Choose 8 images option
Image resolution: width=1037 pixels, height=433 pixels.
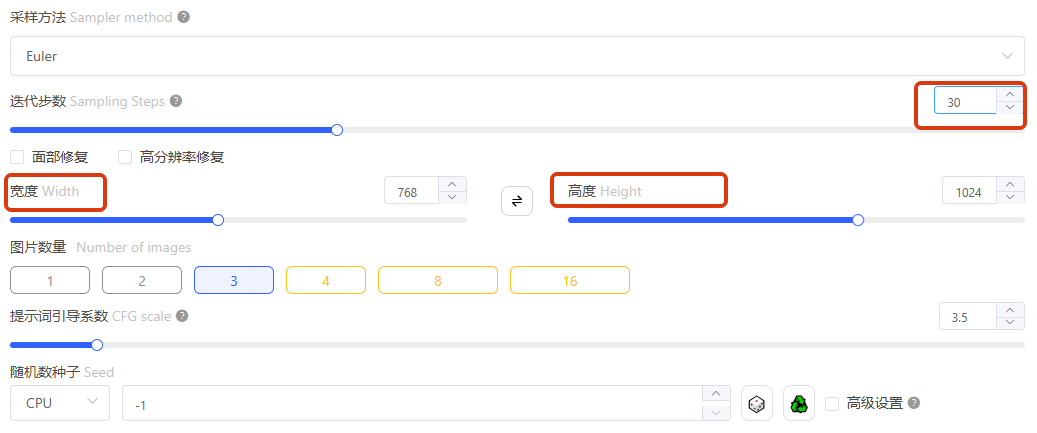[x=437, y=281]
